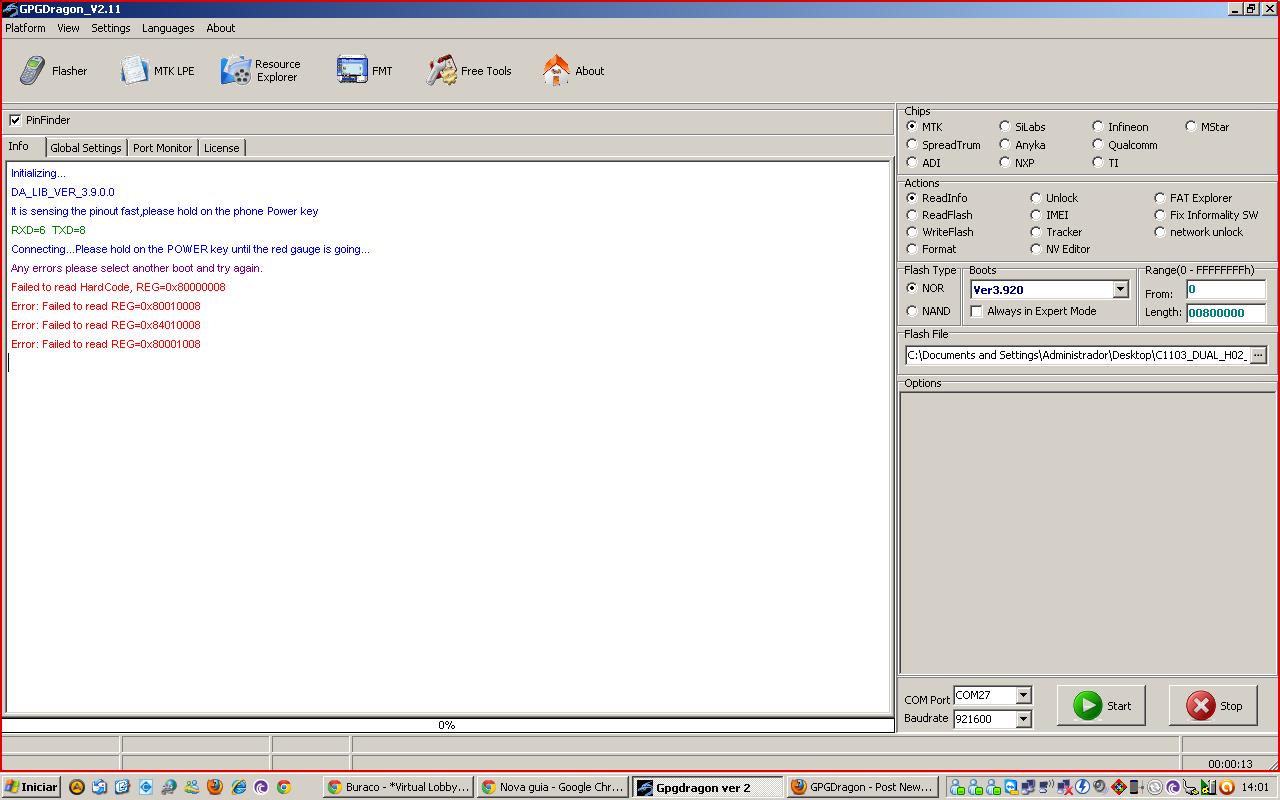Image resolution: width=1280 pixels, height=800 pixels.
Task: Open the About menu in menu bar
Action: point(221,28)
